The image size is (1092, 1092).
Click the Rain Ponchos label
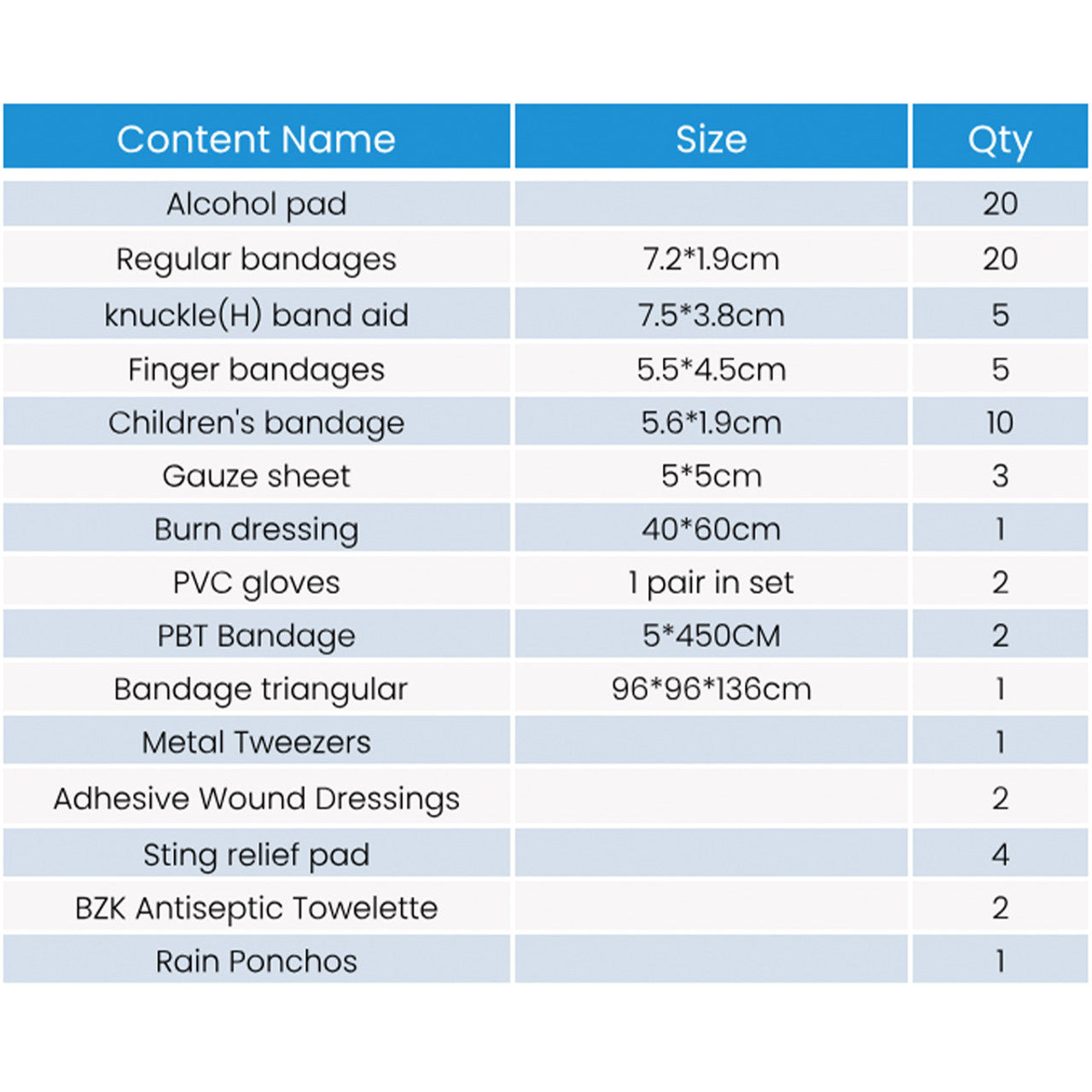click(x=257, y=961)
